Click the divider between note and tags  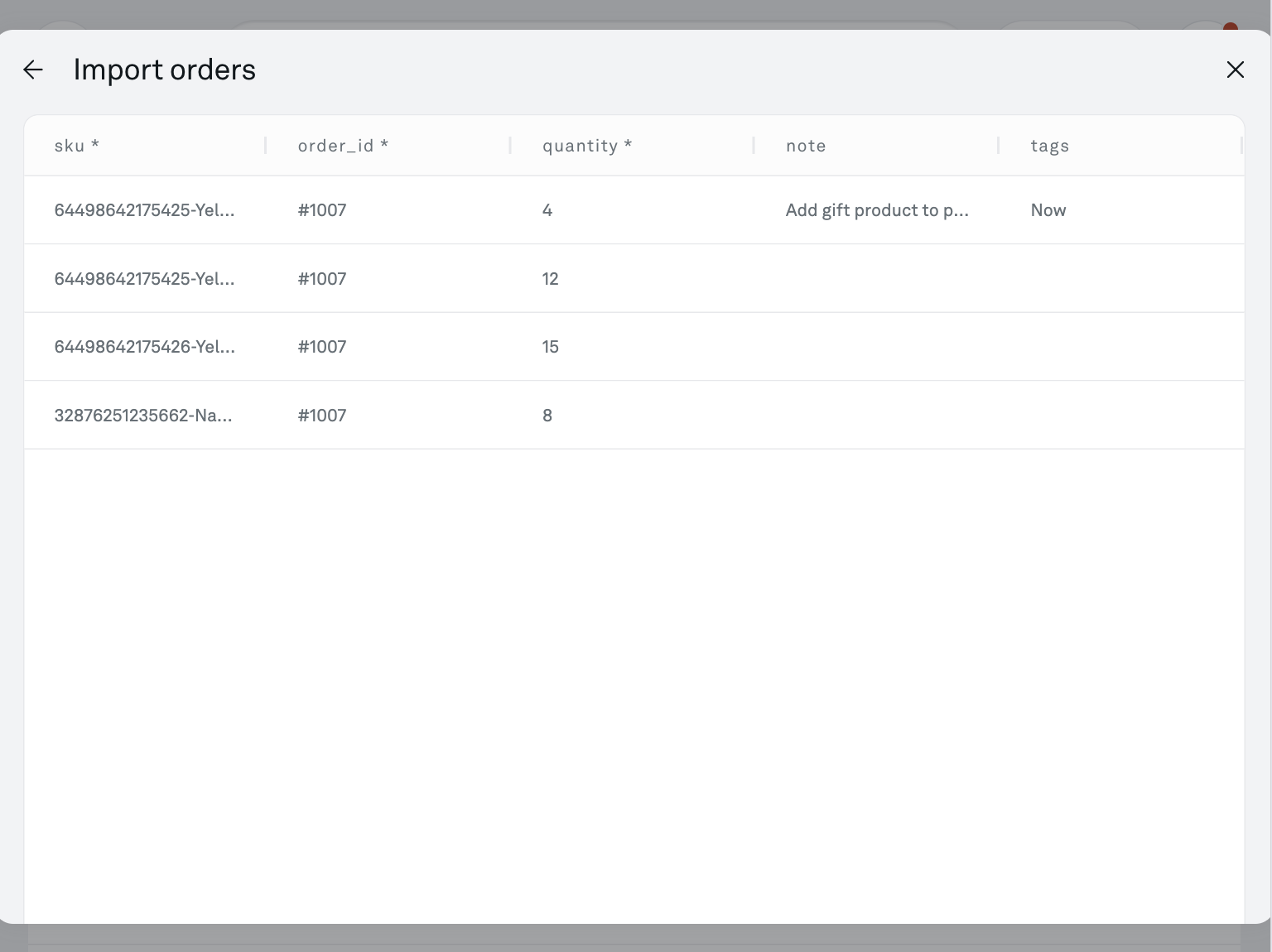[x=999, y=146]
